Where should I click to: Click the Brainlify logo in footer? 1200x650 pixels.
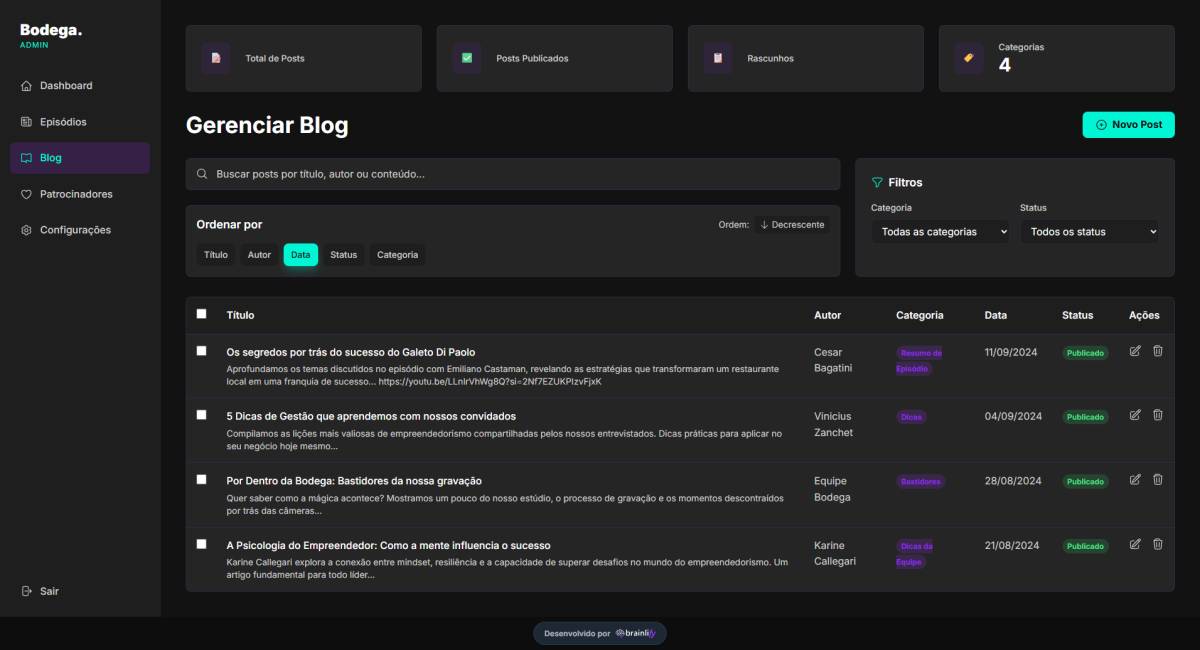[635, 633]
